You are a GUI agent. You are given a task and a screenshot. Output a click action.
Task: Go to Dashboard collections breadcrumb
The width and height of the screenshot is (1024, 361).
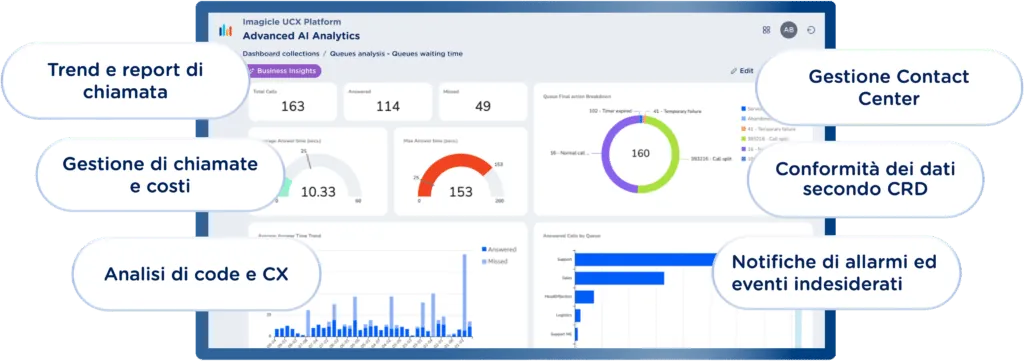281,54
